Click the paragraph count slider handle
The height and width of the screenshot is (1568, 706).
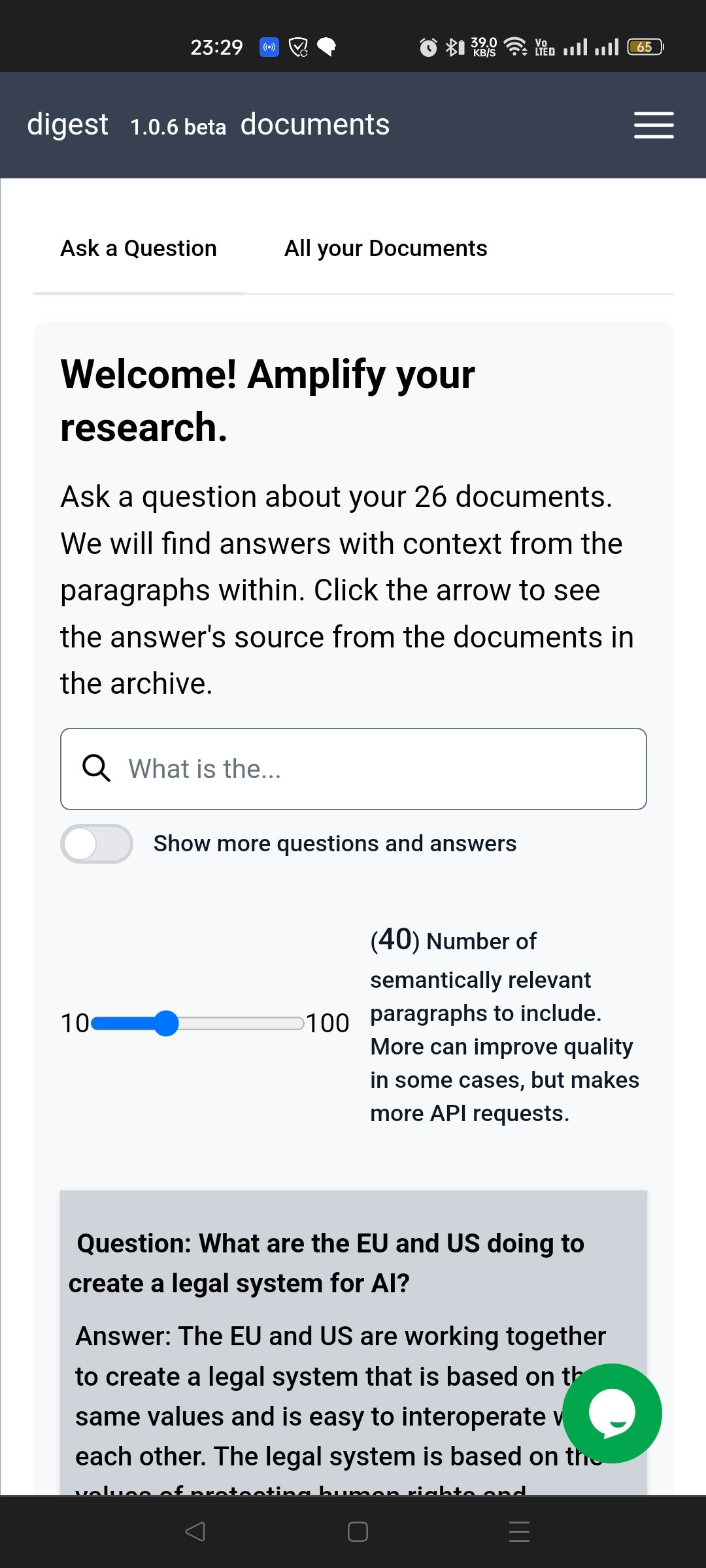tap(166, 1023)
